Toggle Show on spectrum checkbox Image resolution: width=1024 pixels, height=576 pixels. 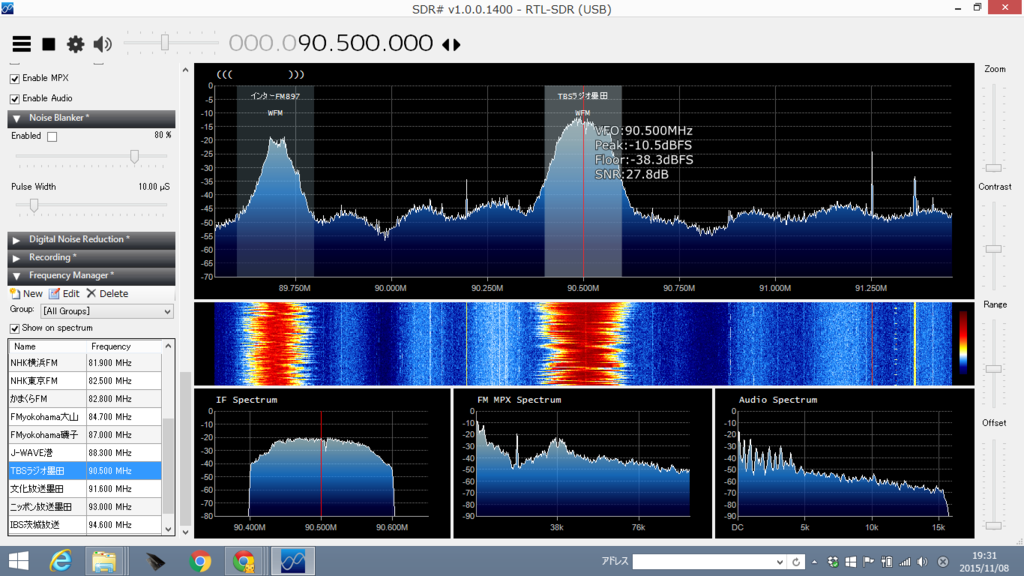pos(14,328)
